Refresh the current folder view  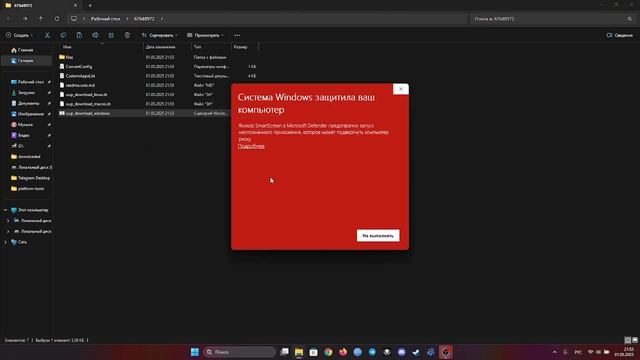click(57, 19)
